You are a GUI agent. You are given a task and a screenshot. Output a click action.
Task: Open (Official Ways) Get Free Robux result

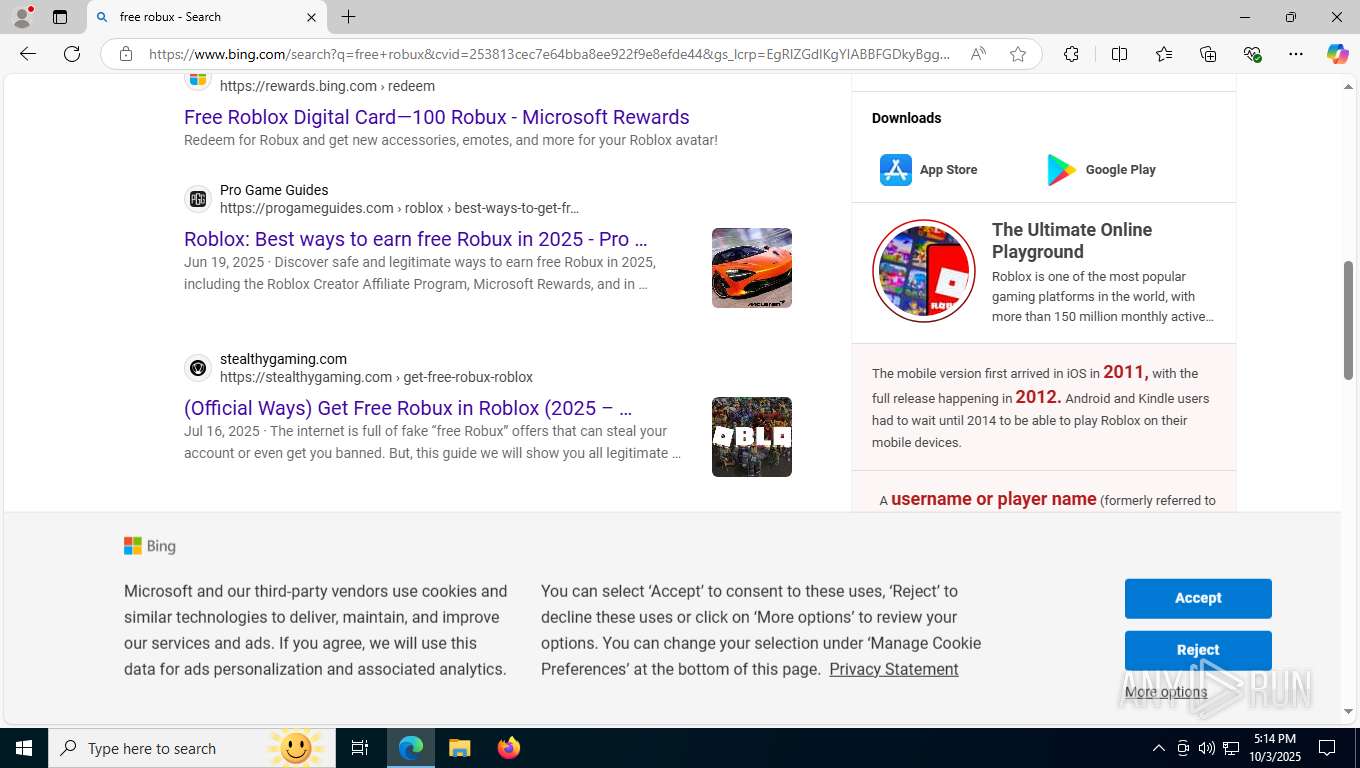pyautogui.click(x=408, y=408)
